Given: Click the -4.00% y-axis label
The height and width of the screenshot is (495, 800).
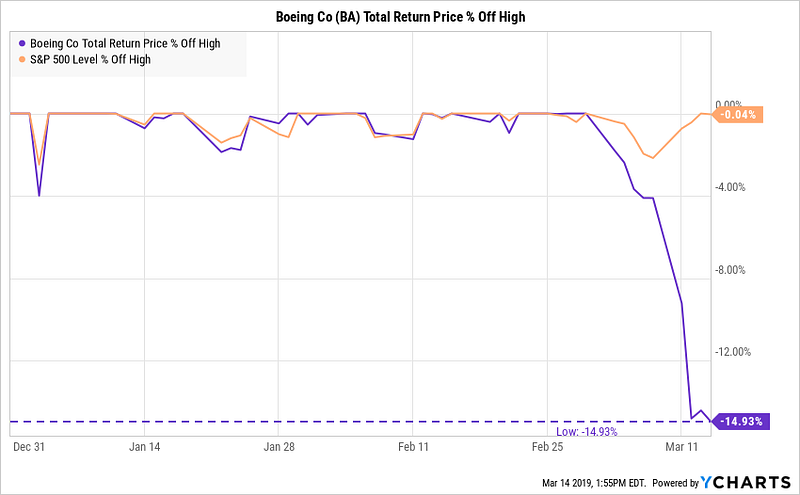Looking at the screenshot, I should (730, 187).
